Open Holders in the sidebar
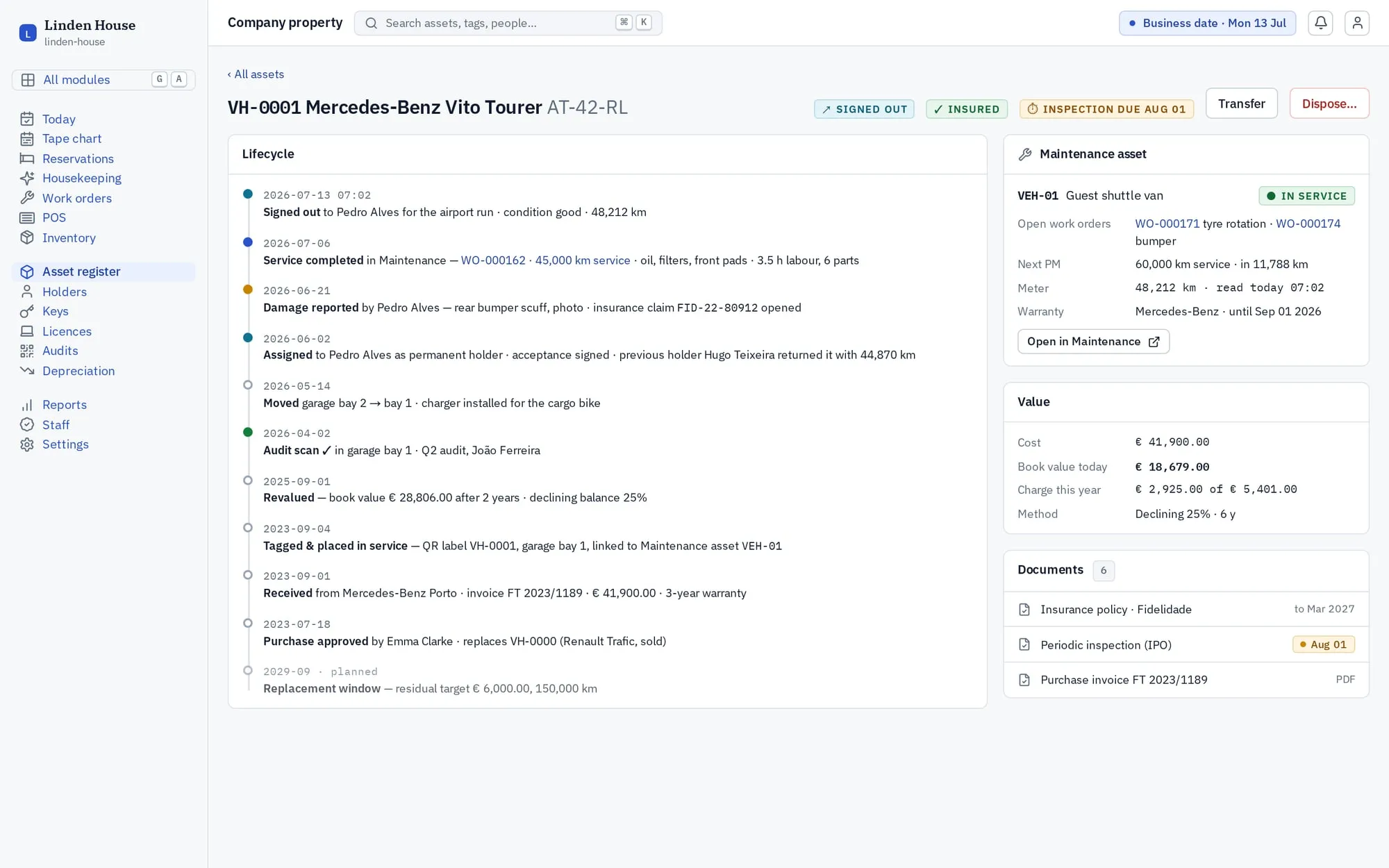The width and height of the screenshot is (1389, 868). point(103,292)
